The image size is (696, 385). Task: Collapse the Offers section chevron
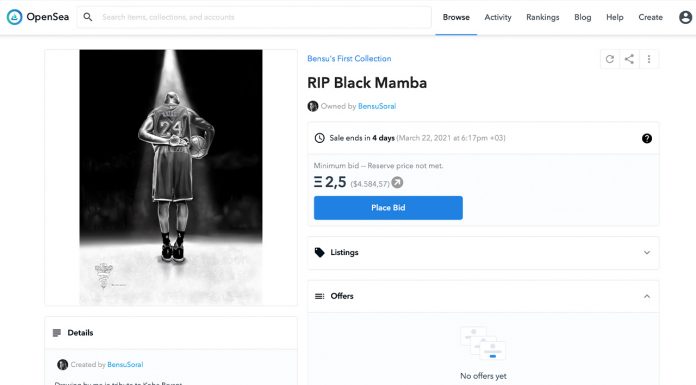click(x=647, y=296)
